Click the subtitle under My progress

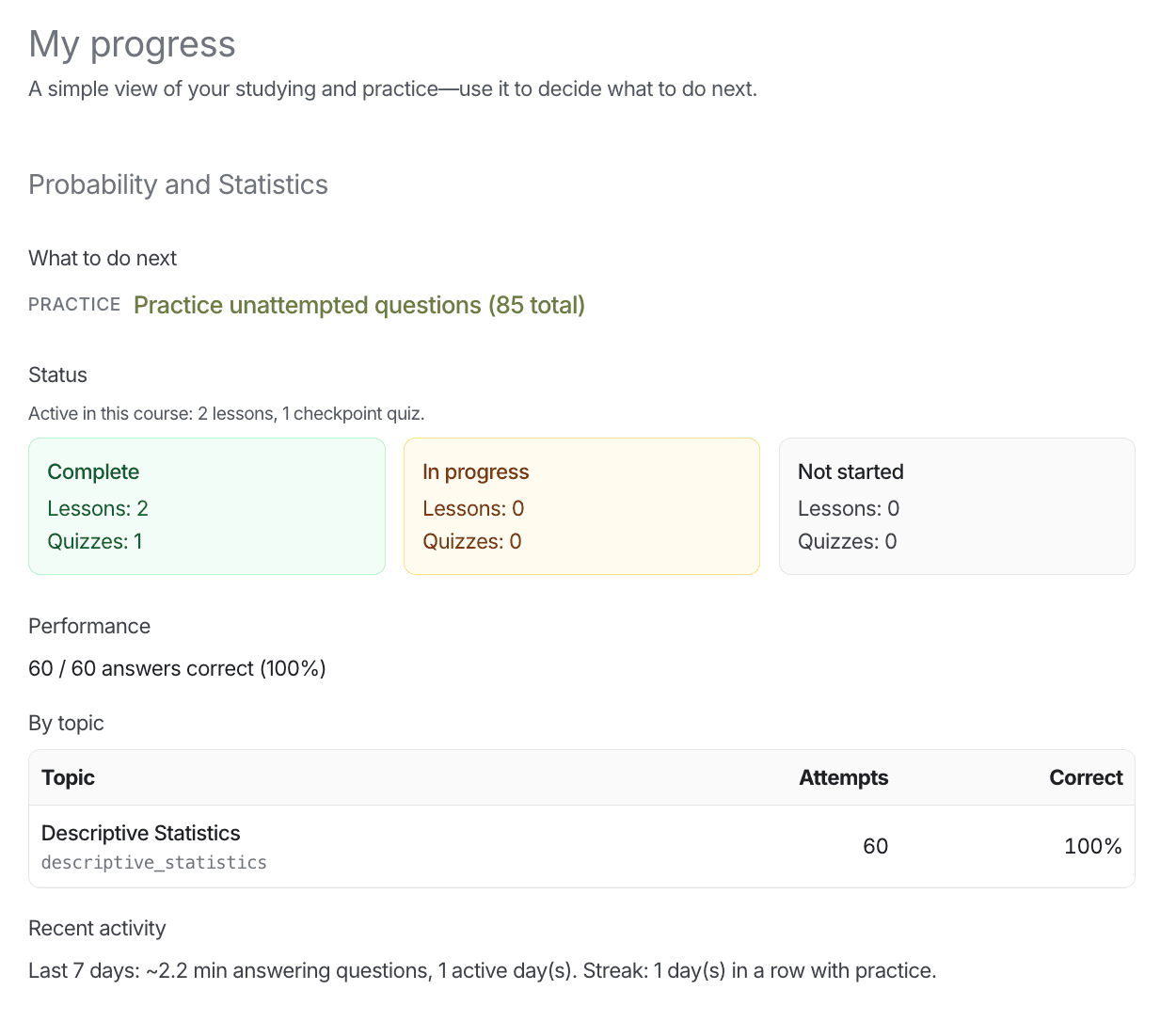coord(392,88)
